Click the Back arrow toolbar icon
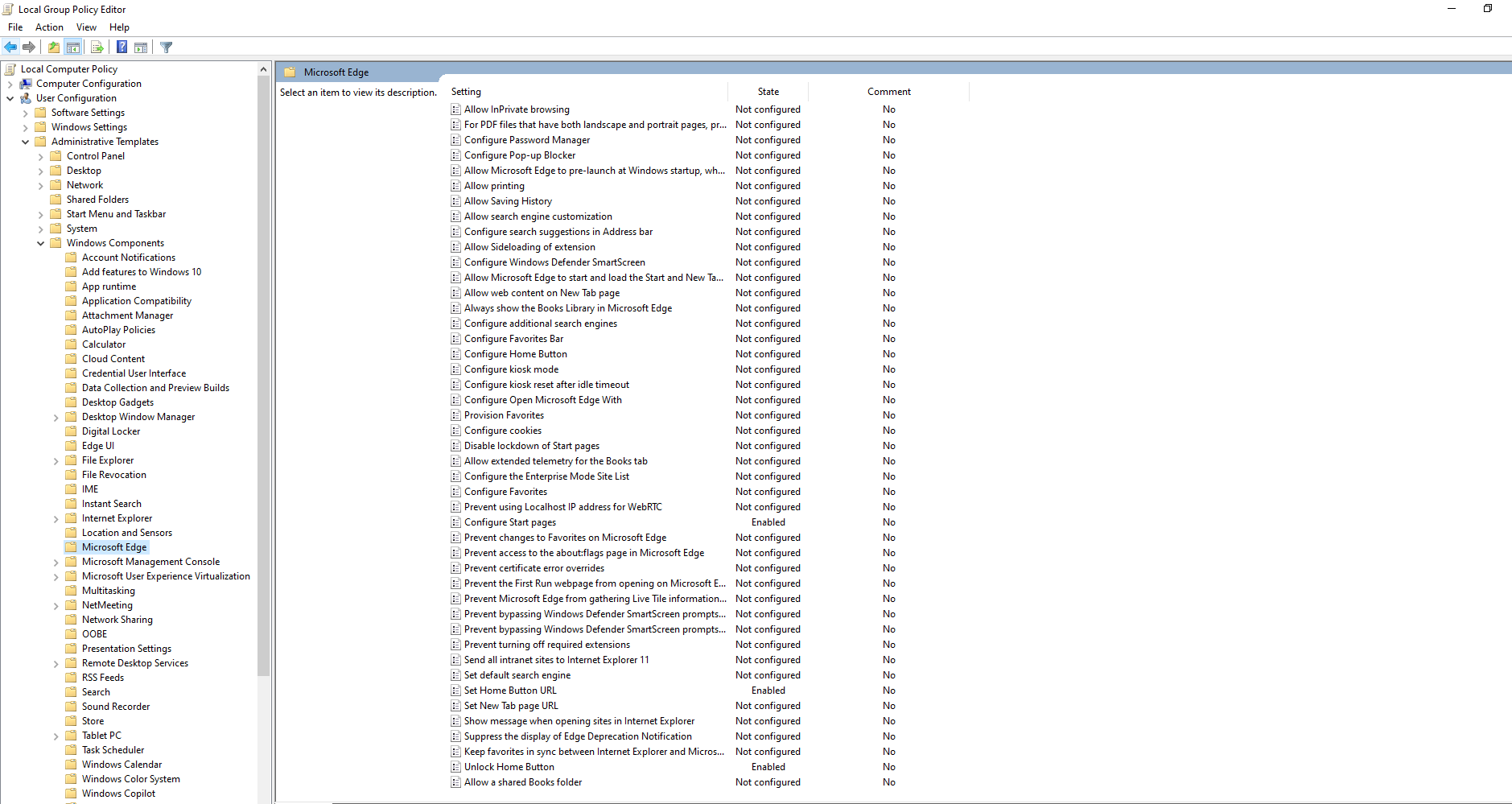Screen dimensions: 1512x804 [x=10, y=47]
